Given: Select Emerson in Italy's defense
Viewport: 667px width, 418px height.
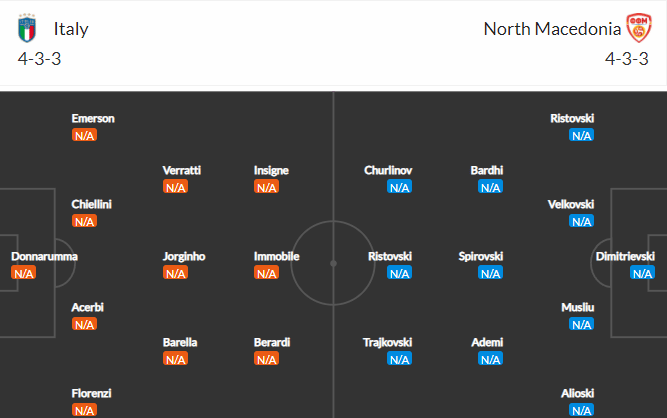Looking at the screenshot, I should click(x=93, y=118).
